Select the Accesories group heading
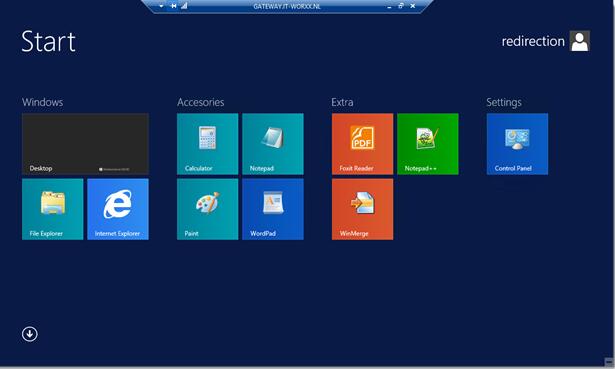615x369 pixels. point(200,102)
